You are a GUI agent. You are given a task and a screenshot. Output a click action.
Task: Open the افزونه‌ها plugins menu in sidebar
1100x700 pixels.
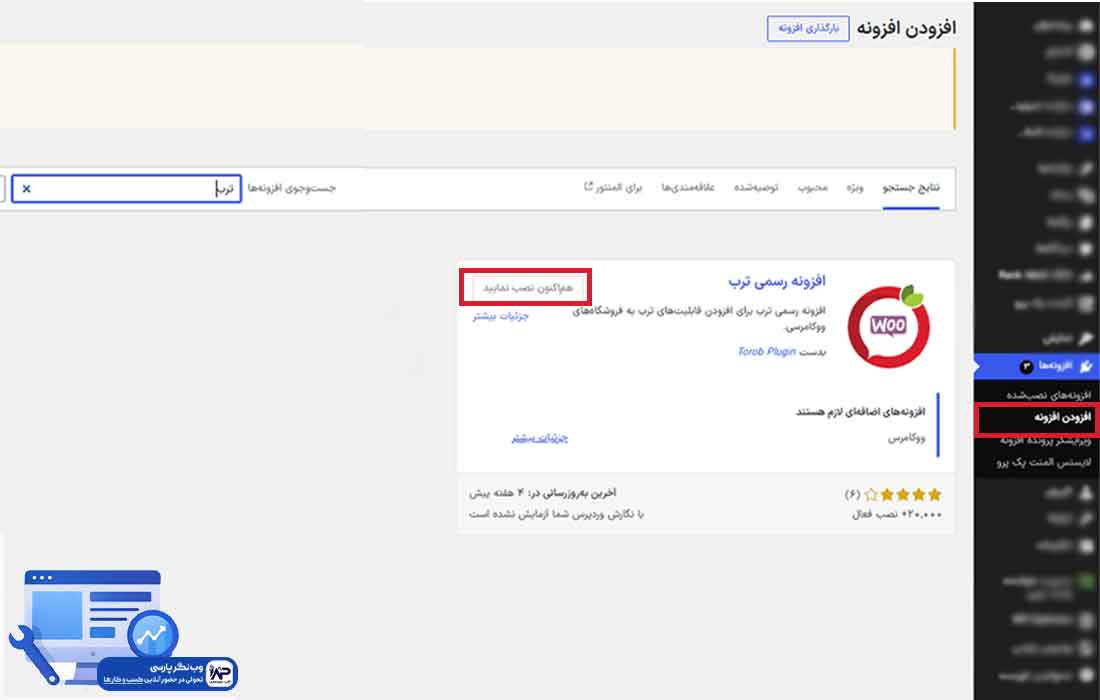click(x=1037, y=365)
